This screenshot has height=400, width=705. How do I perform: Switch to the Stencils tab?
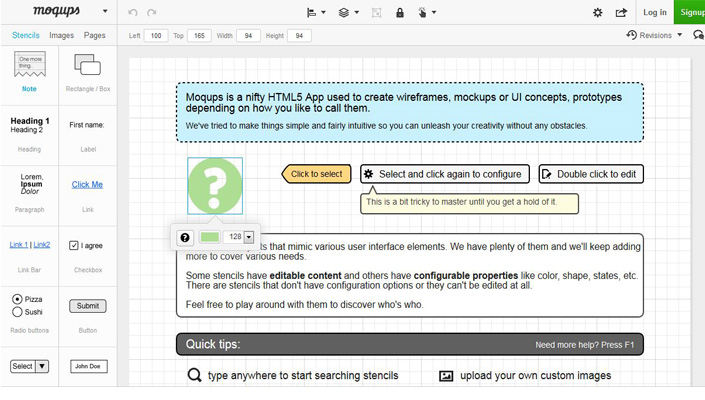click(x=26, y=35)
